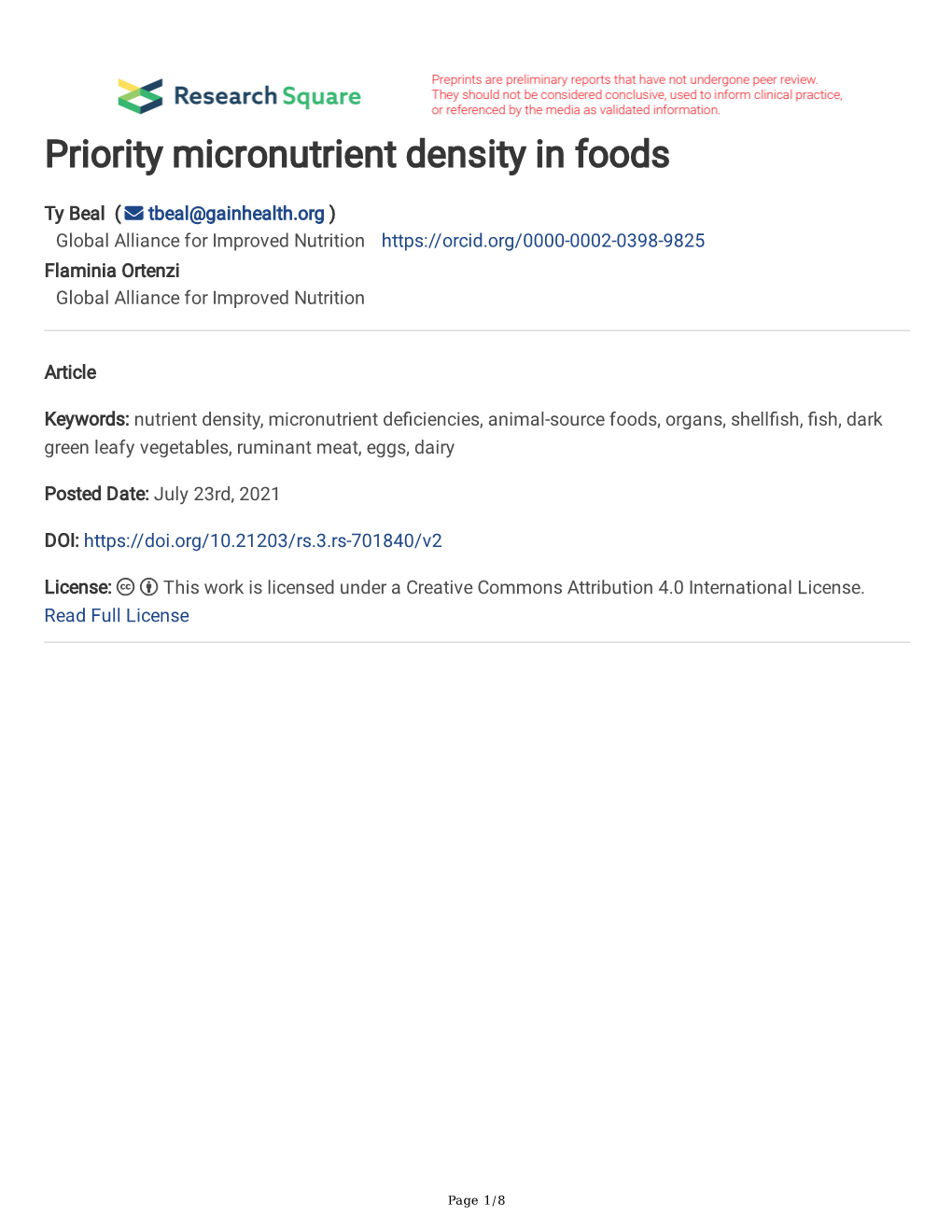Click the attribution person icon in License
Viewport: 952px width, 1232px height.
(149, 587)
